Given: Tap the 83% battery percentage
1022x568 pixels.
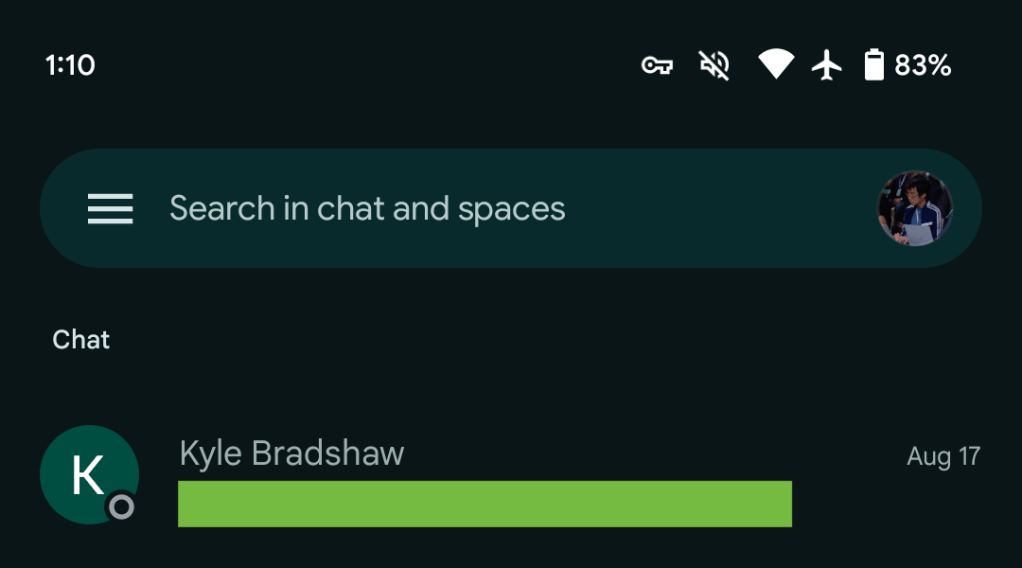Looking at the screenshot, I should 923,66.
